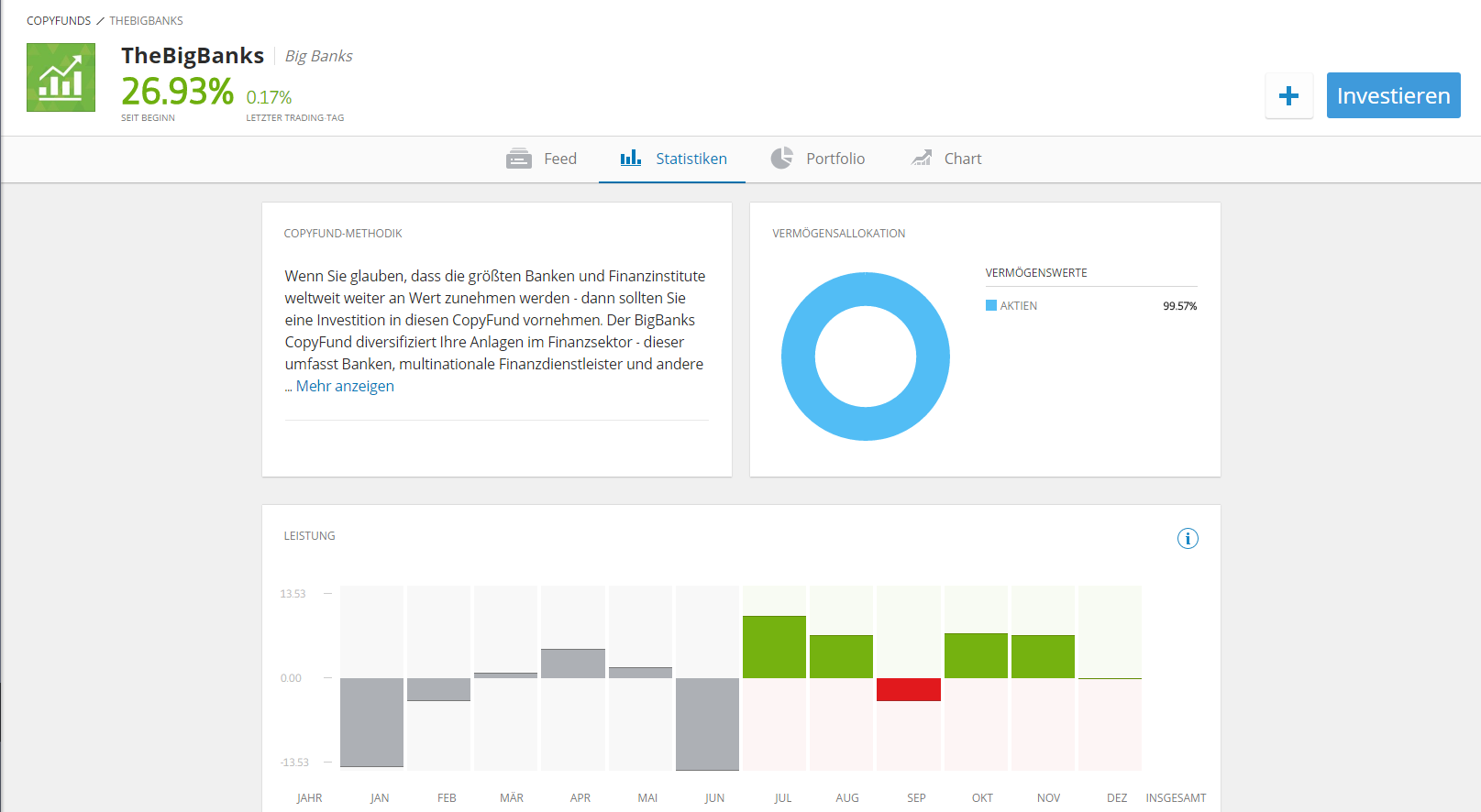Click the SEP red performance bar

click(x=909, y=689)
